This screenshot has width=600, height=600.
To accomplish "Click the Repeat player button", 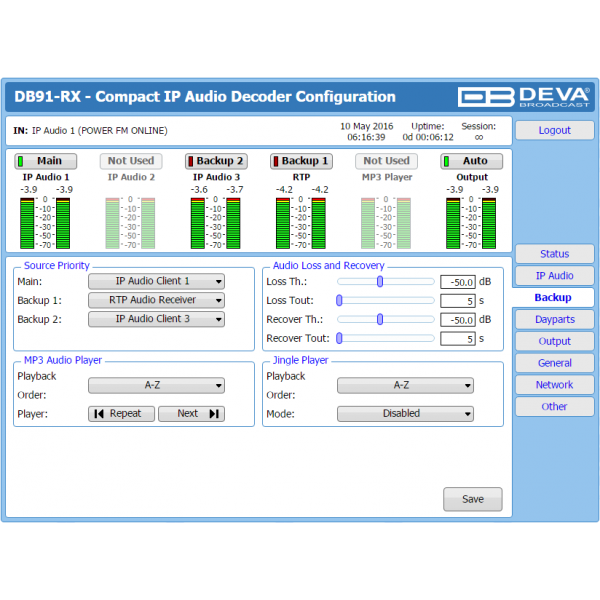I will coord(121,414).
